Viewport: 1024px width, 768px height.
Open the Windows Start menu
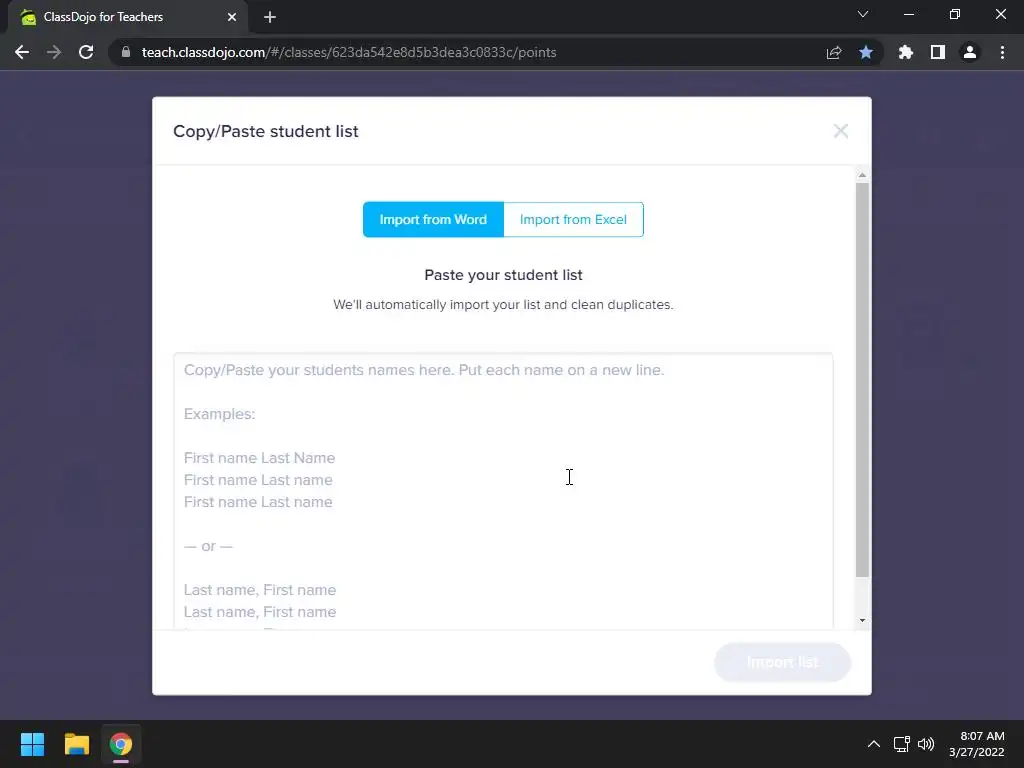[x=32, y=744]
